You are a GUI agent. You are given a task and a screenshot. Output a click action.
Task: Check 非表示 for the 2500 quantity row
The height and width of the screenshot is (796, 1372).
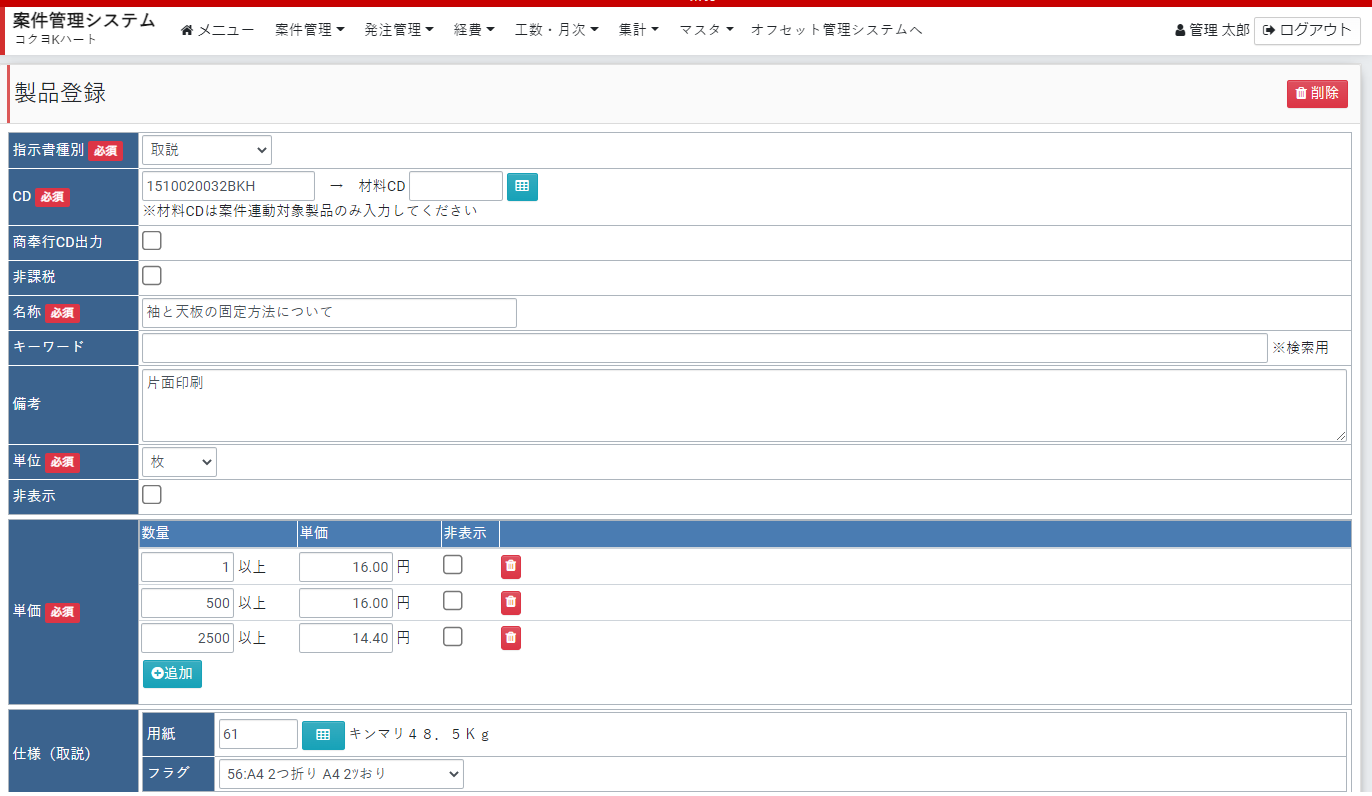coord(453,637)
